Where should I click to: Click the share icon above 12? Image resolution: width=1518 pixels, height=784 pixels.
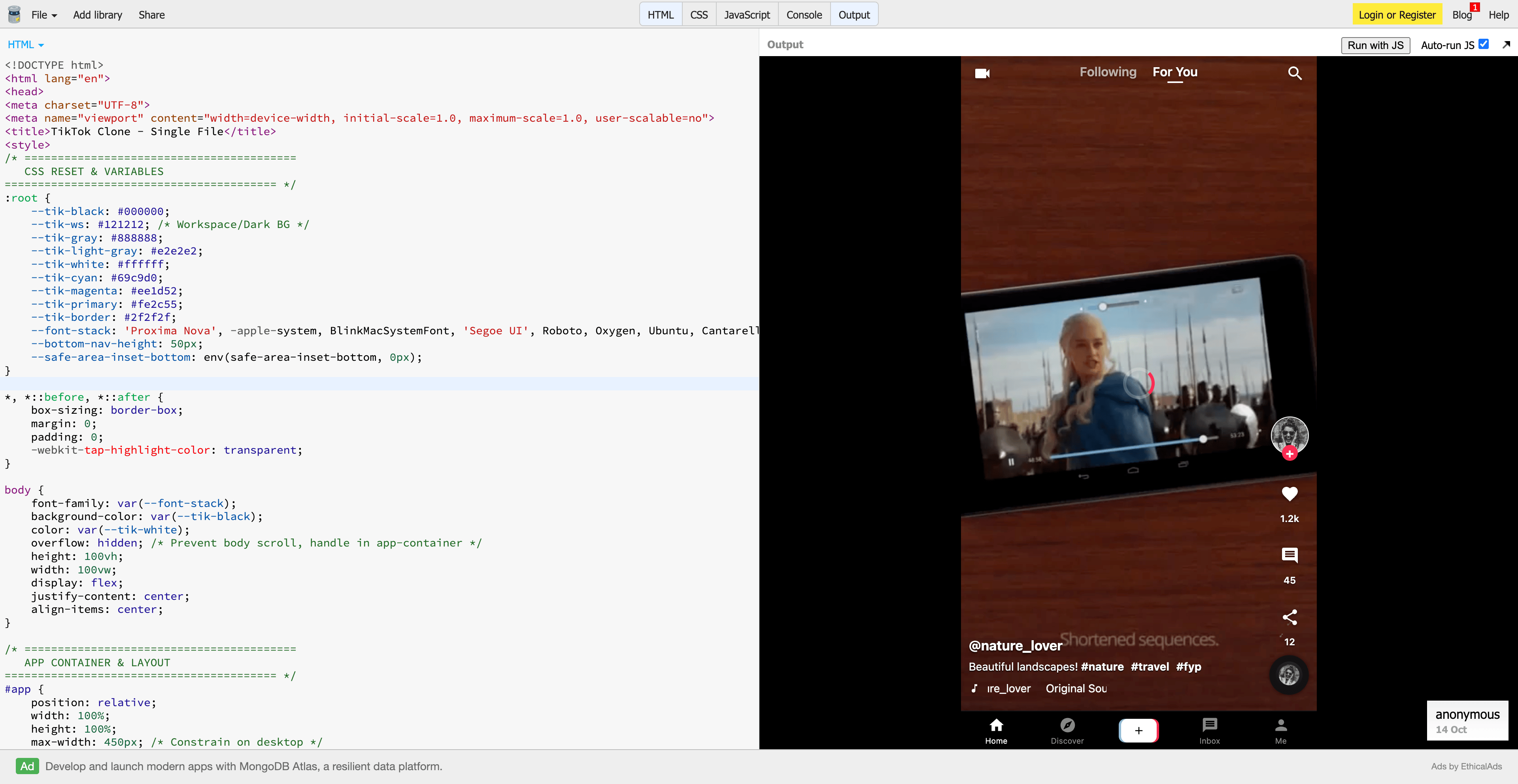click(x=1290, y=617)
